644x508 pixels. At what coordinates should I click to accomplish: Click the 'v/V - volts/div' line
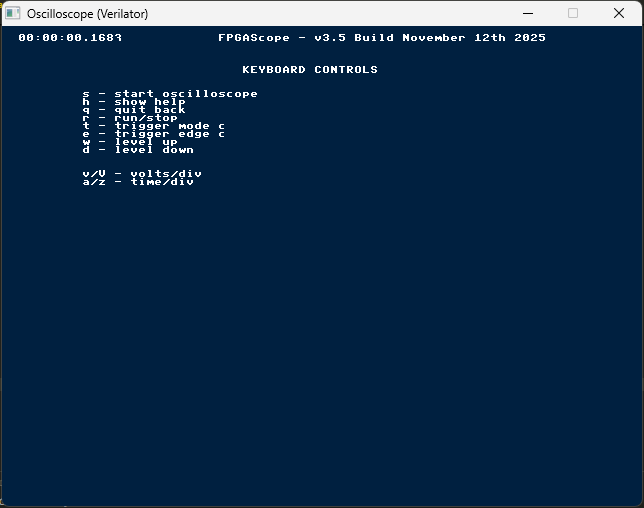click(x=142, y=174)
